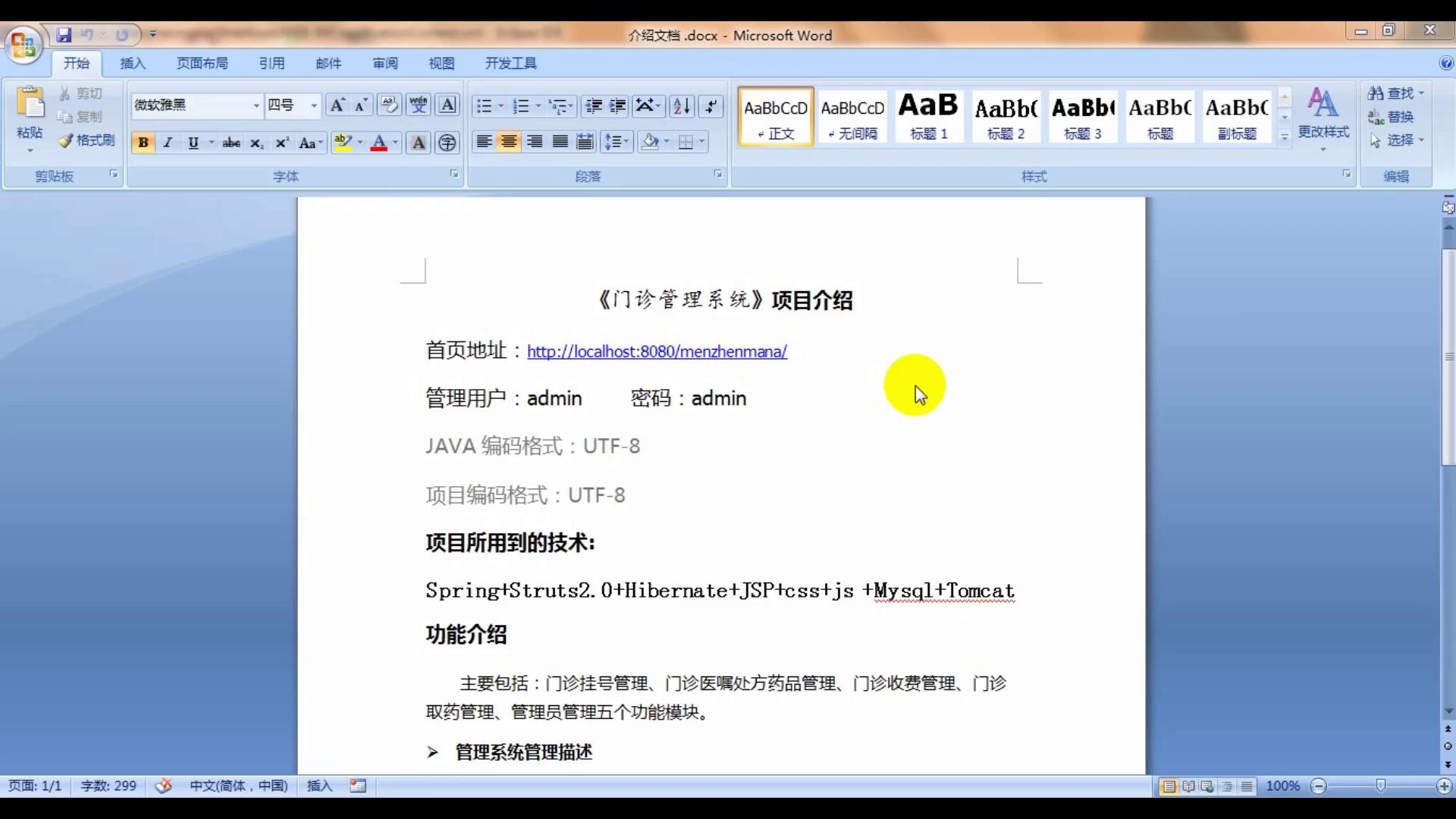Click the localhost:8080 hyperlink

tap(657, 351)
